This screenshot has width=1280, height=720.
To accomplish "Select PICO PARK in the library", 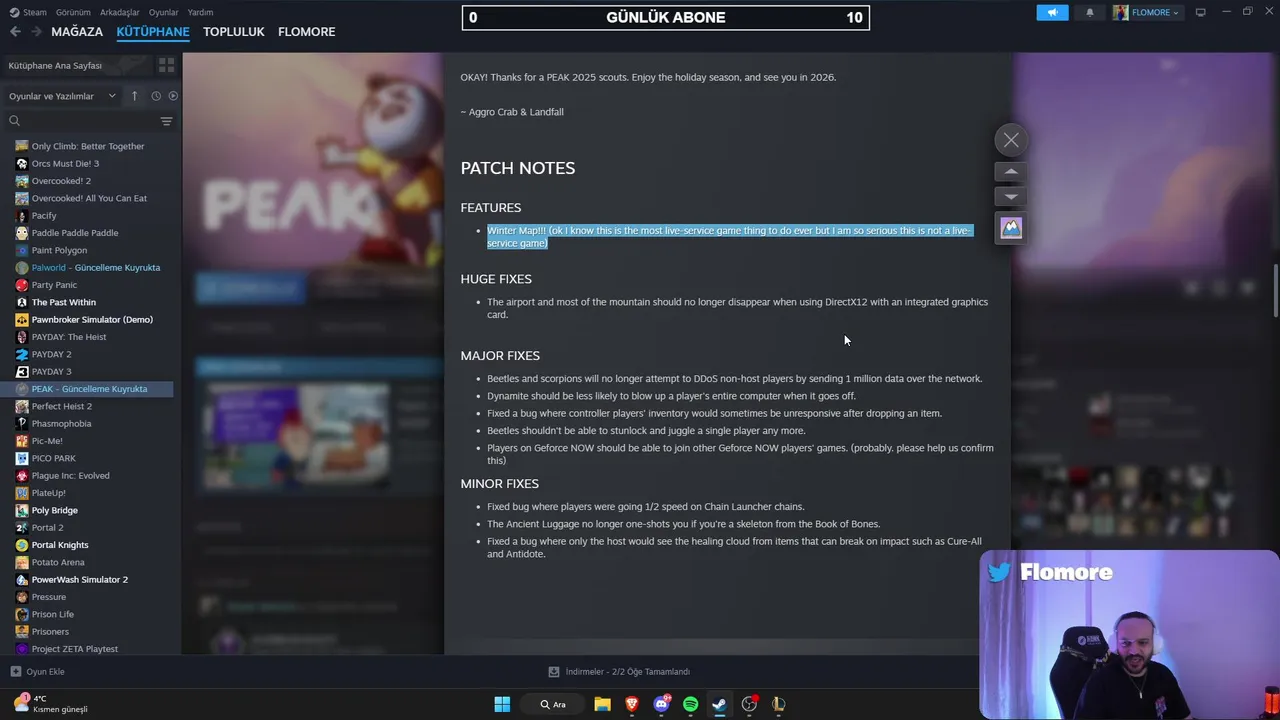I will (53, 458).
